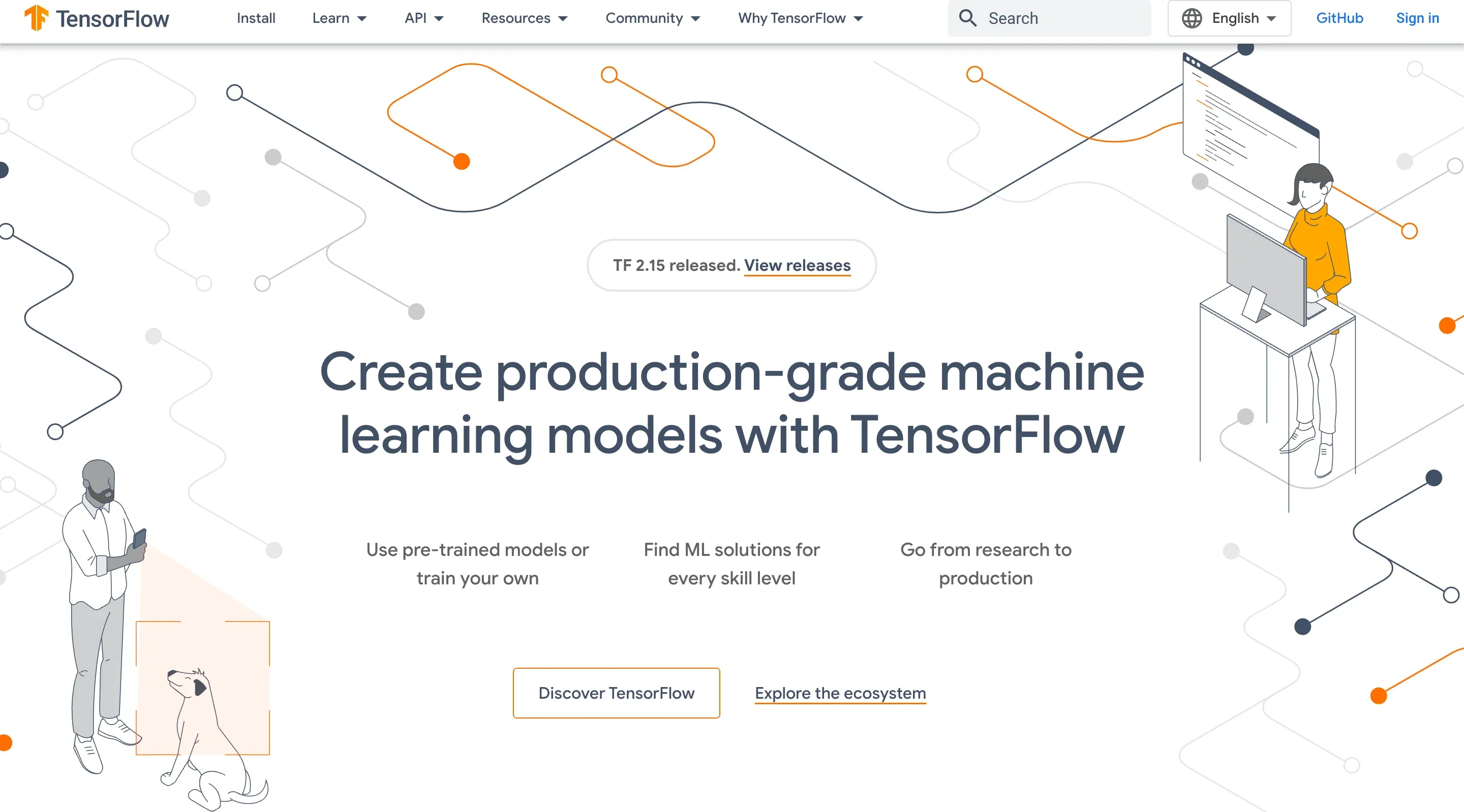Expand the API dropdown arrow
This screenshot has width=1464, height=812.
[x=439, y=19]
